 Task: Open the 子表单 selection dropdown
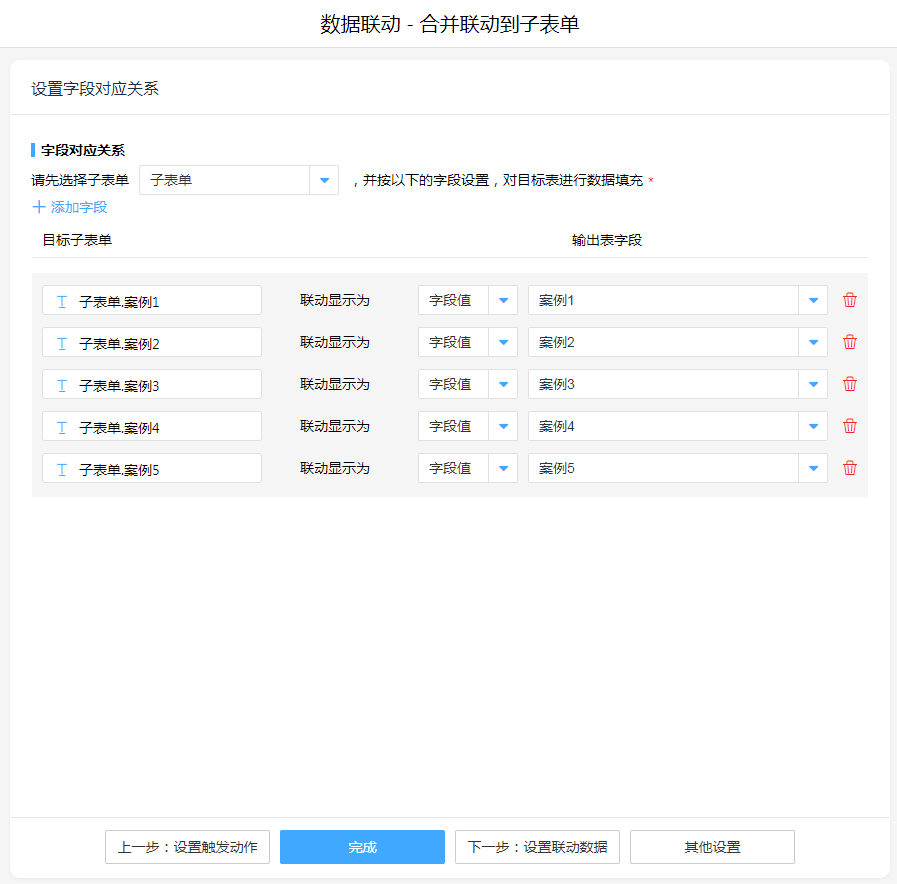tap(324, 180)
